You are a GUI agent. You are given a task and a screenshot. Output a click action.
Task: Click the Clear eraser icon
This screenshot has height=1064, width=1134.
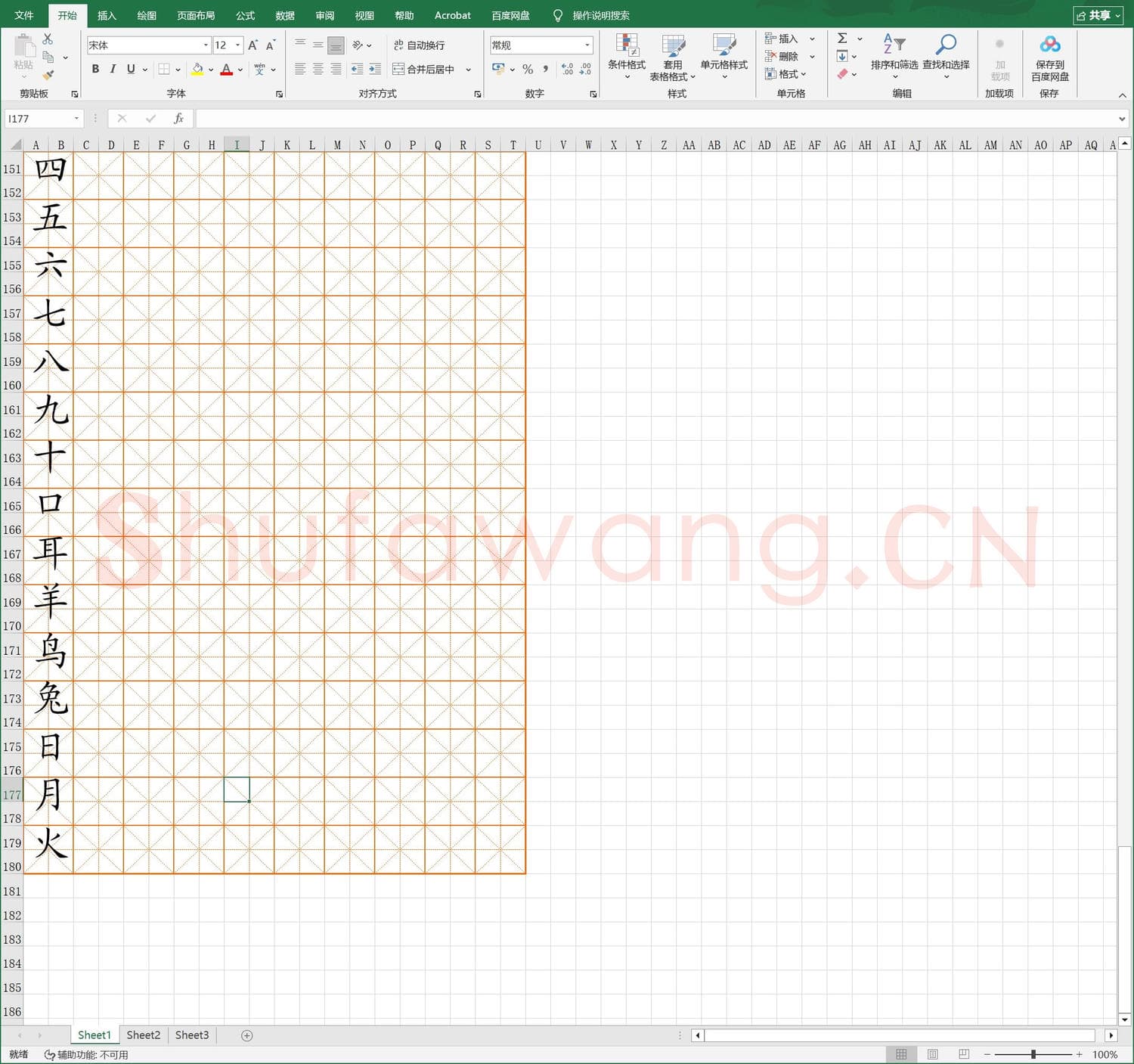click(842, 74)
